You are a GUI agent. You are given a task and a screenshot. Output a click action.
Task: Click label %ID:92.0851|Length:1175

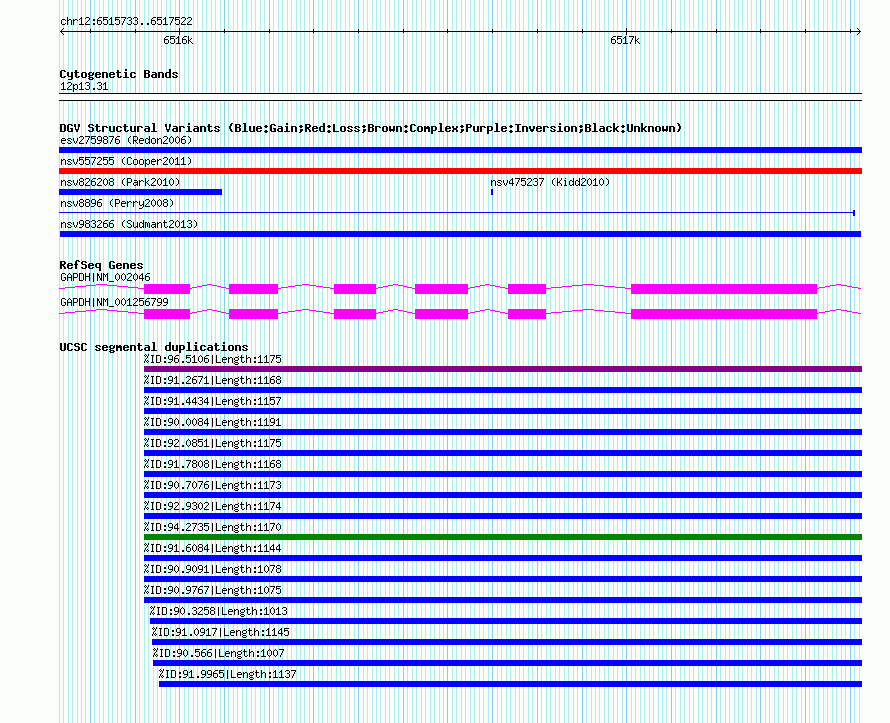coord(212,443)
